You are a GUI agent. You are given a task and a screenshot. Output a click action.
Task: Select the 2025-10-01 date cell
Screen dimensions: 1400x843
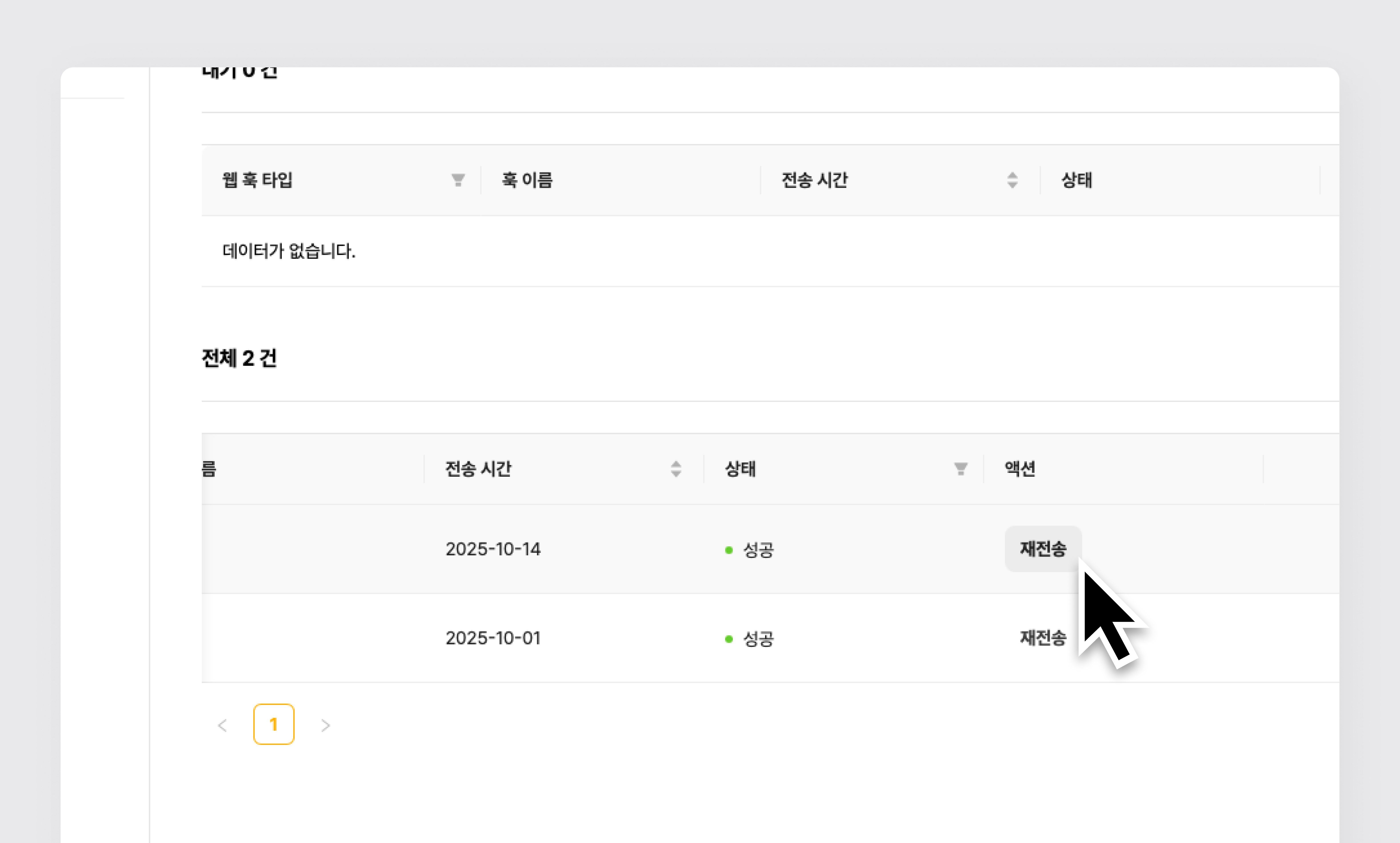click(x=493, y=638)
